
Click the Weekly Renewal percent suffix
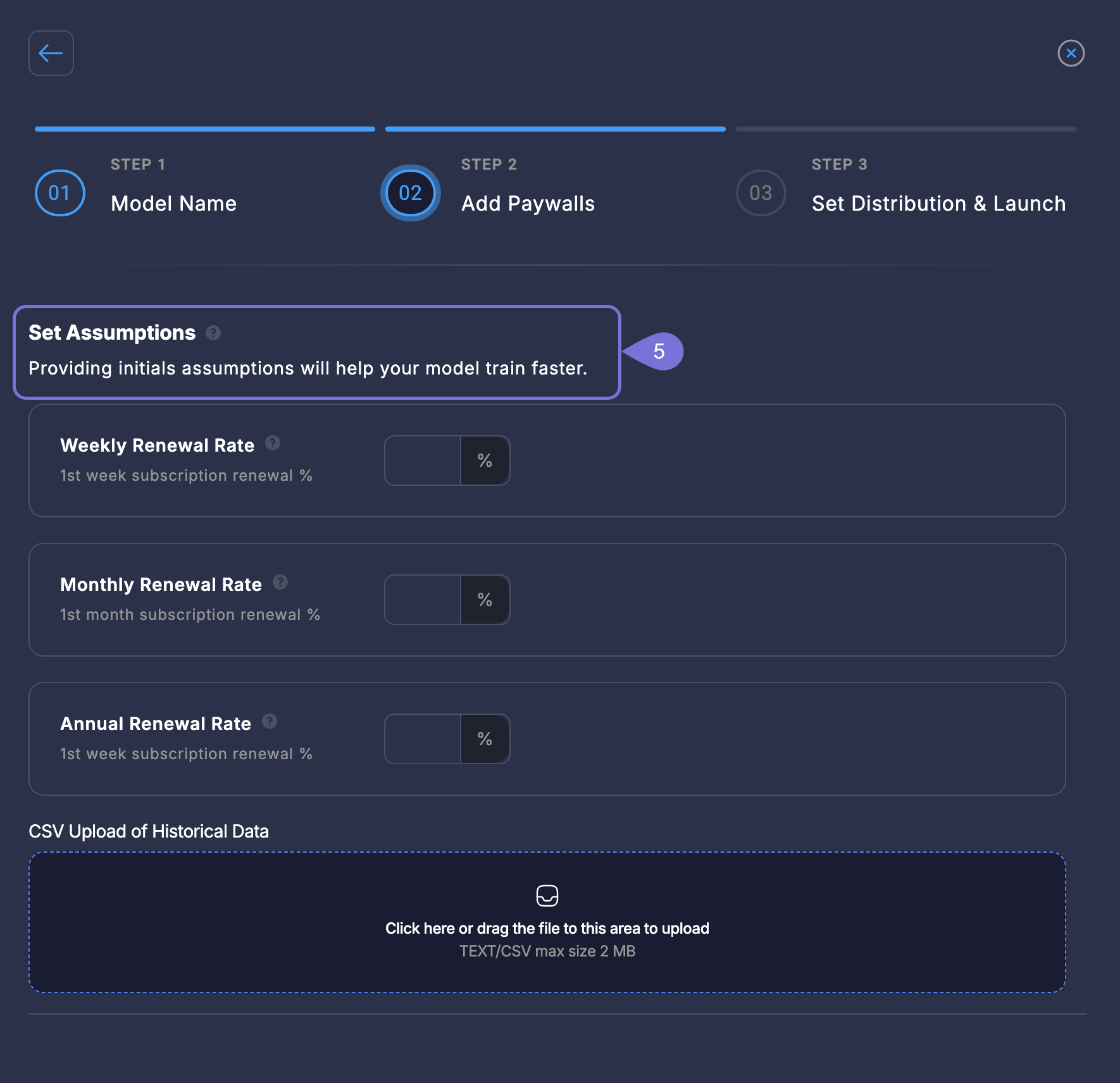click(485, 461)
